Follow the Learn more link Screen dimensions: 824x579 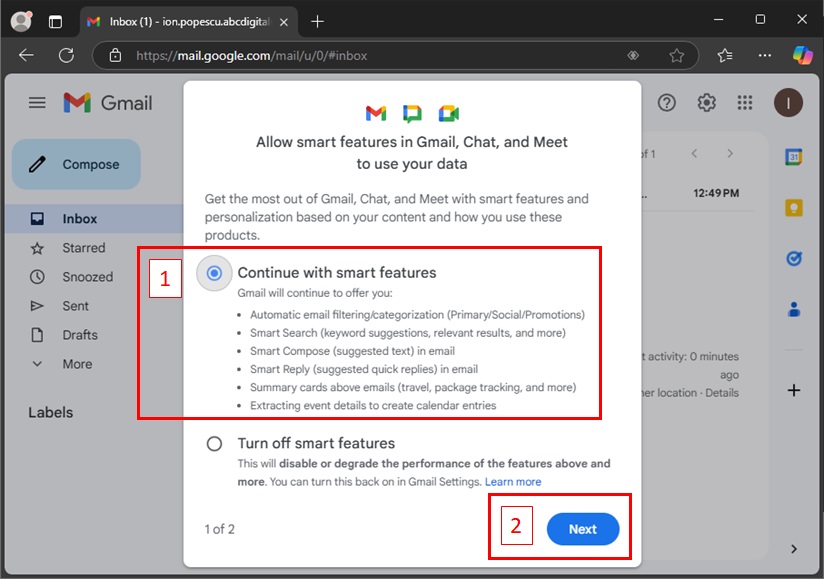tap(513, 482)
